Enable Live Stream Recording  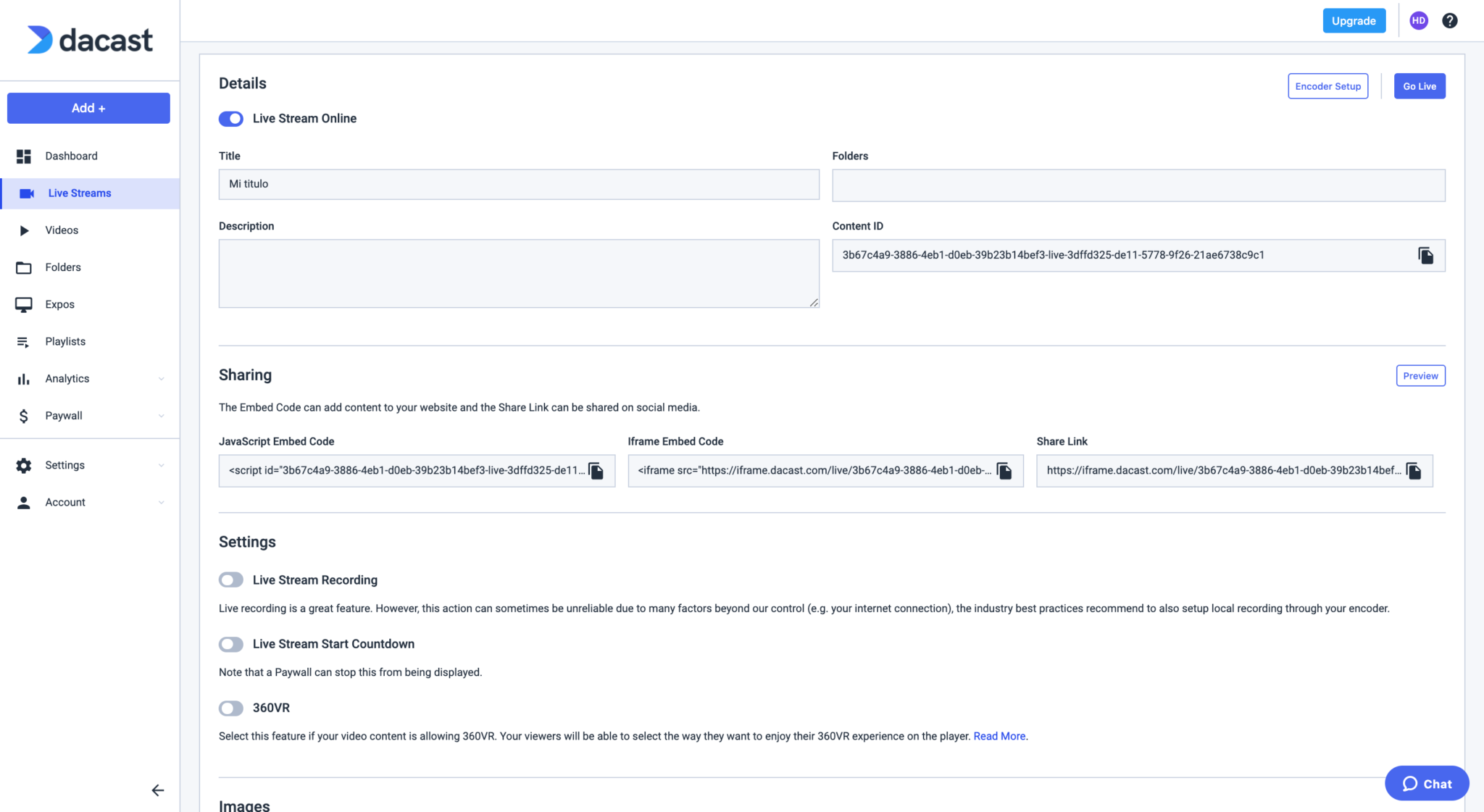tap(231, 580)
